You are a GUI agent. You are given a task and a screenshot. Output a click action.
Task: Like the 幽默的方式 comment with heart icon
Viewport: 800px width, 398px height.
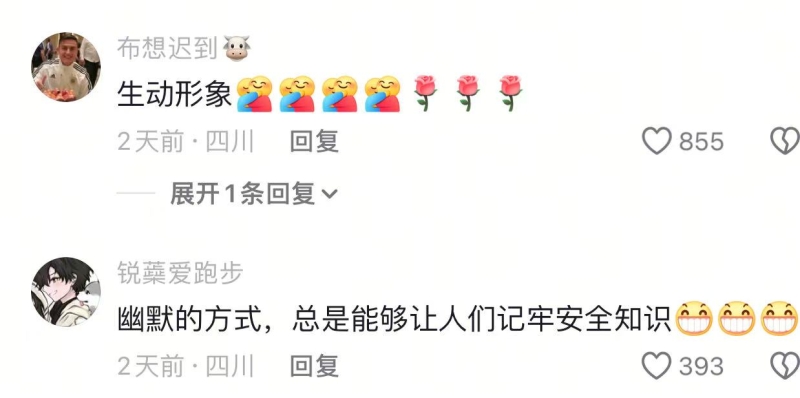[656, 366]
